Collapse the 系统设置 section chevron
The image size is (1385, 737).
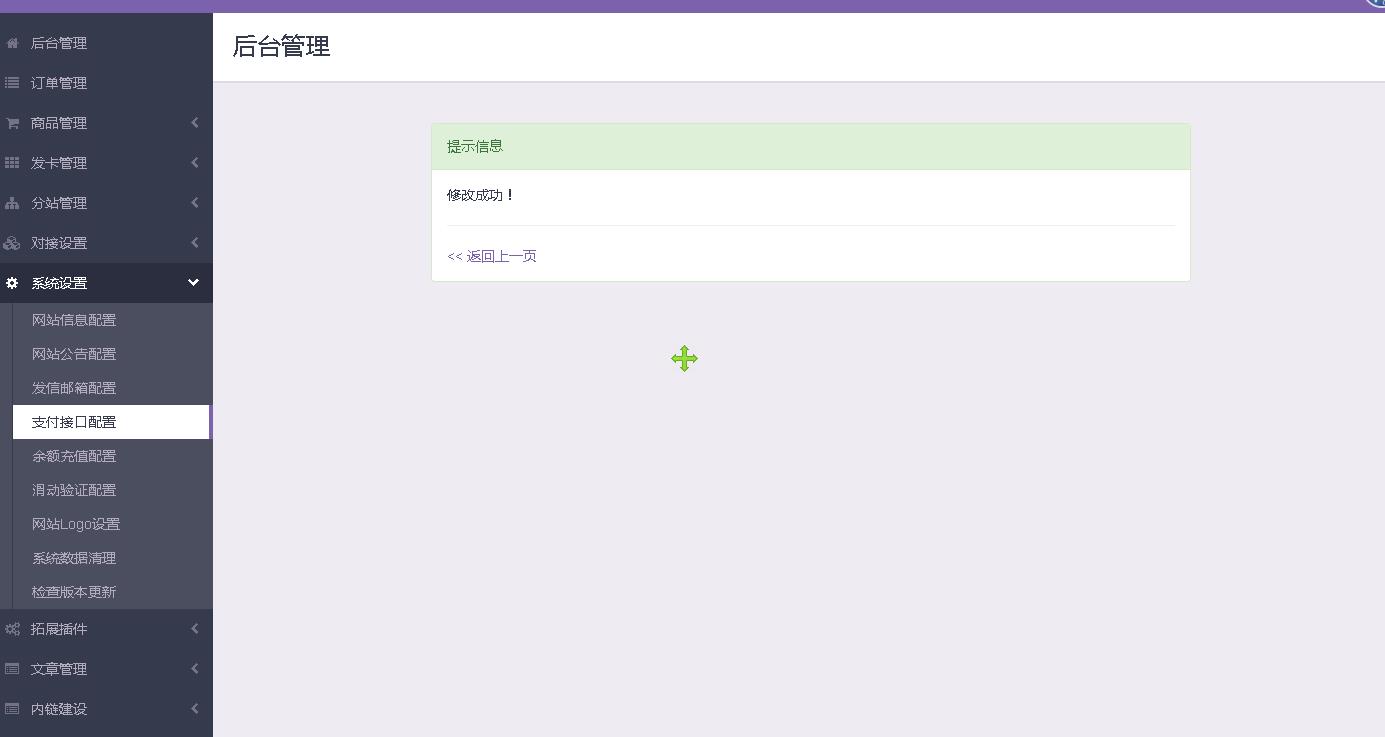pyautogui.click(x=193, y=283)
